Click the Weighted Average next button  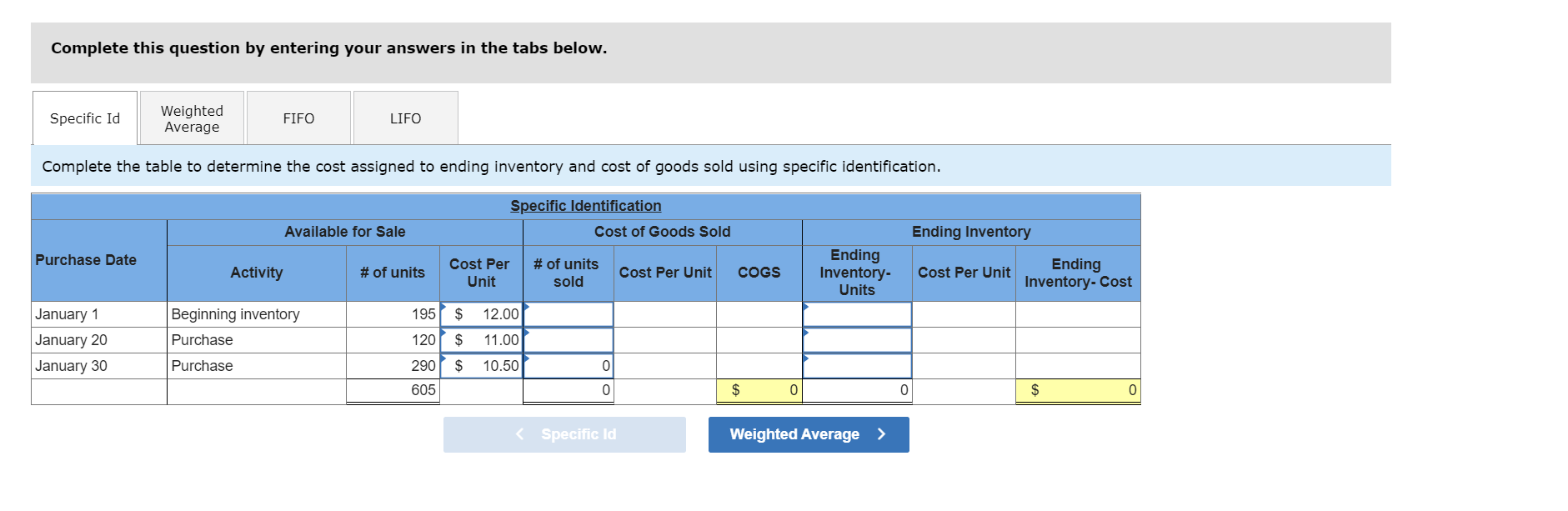click(x=809, y=434)
